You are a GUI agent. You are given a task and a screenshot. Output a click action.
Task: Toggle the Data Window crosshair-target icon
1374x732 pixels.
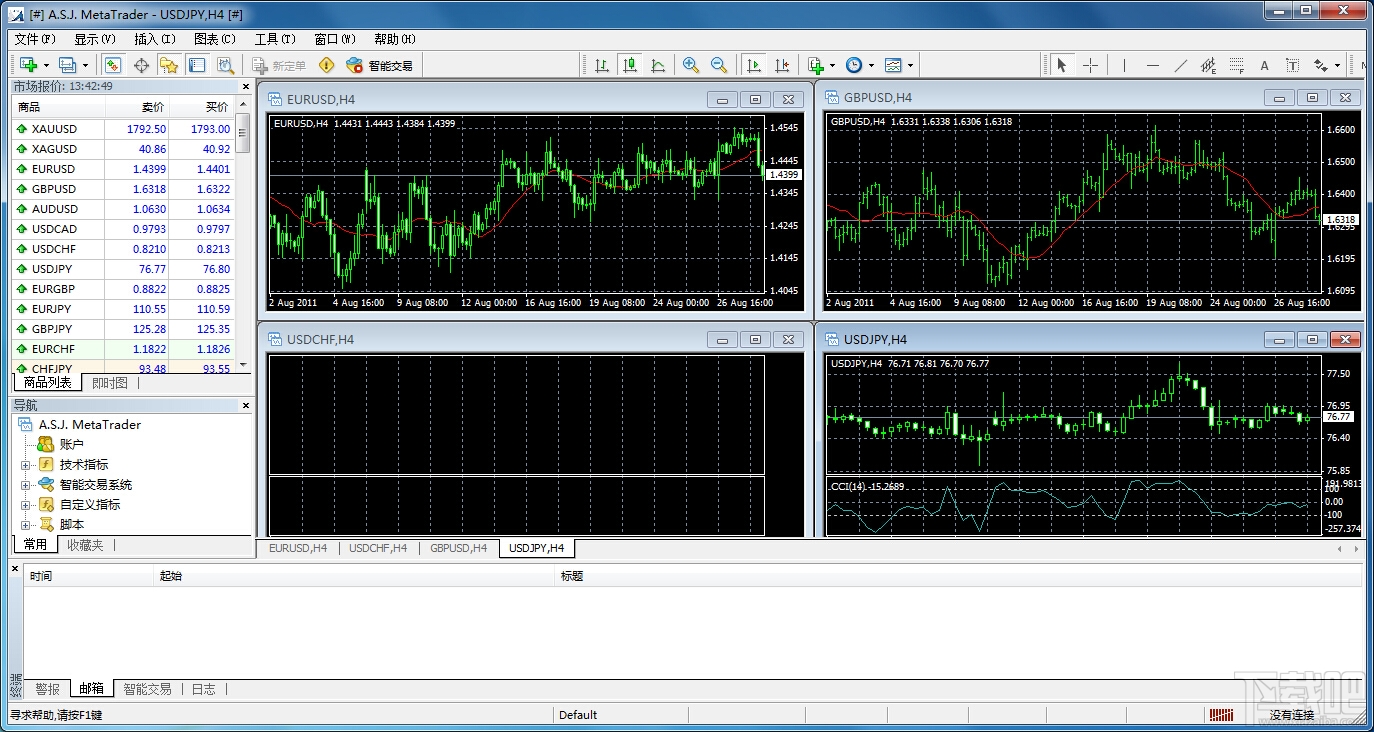pyautogui.click(x=141, y=65)
